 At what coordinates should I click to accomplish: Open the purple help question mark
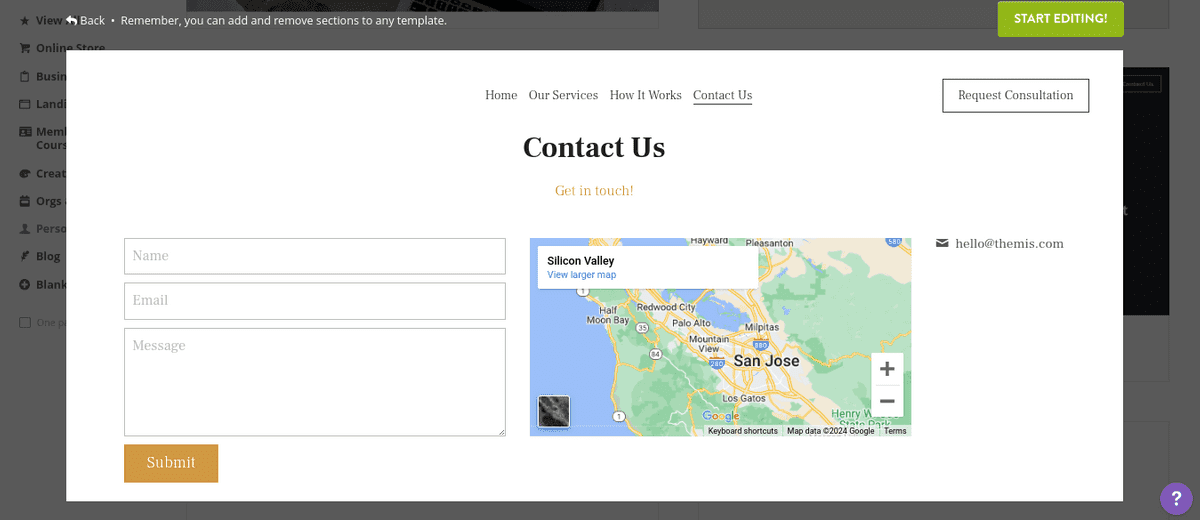point(1176,498)
